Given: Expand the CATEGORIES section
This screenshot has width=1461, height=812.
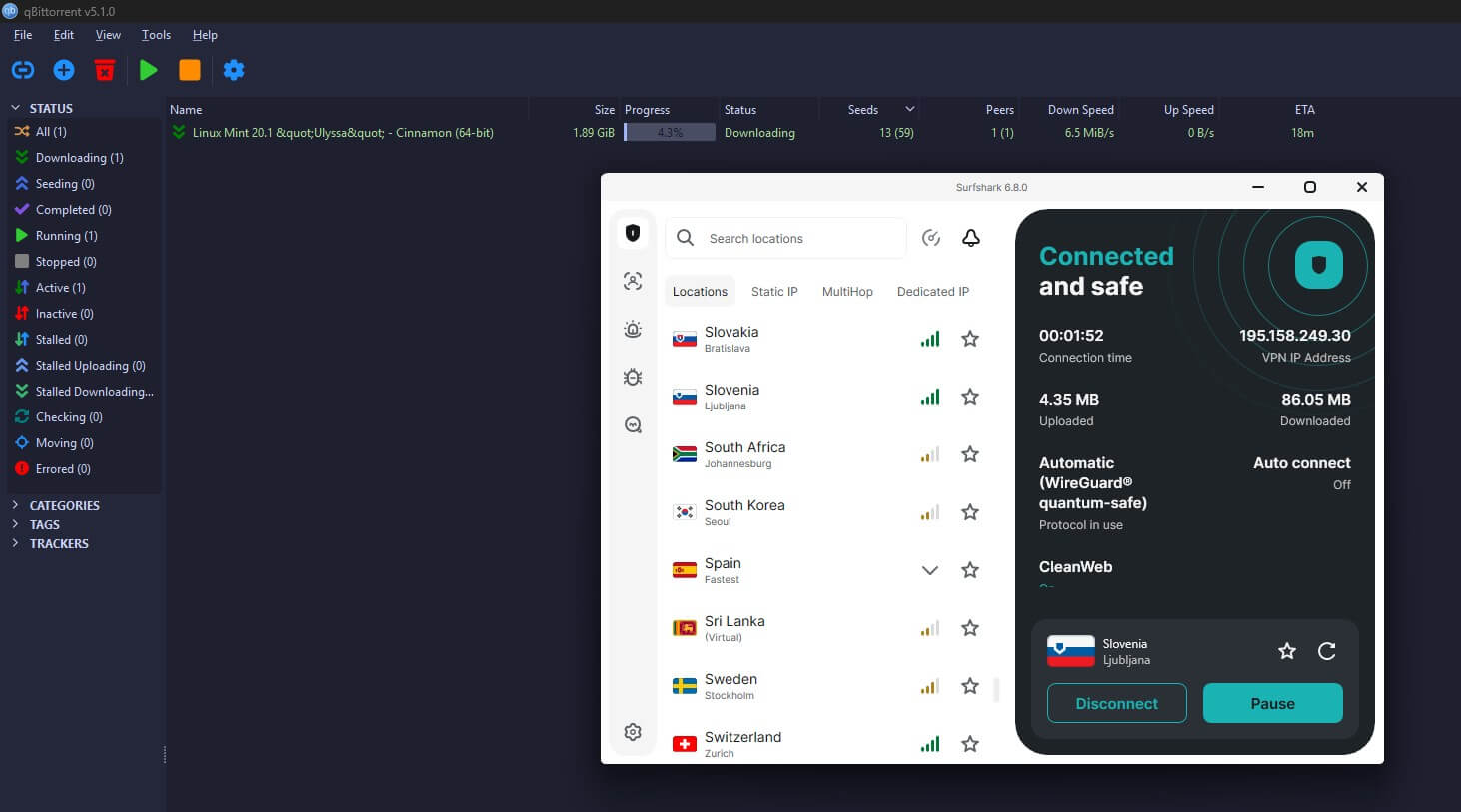Looking at the screenshot, I should pos(15,505).
